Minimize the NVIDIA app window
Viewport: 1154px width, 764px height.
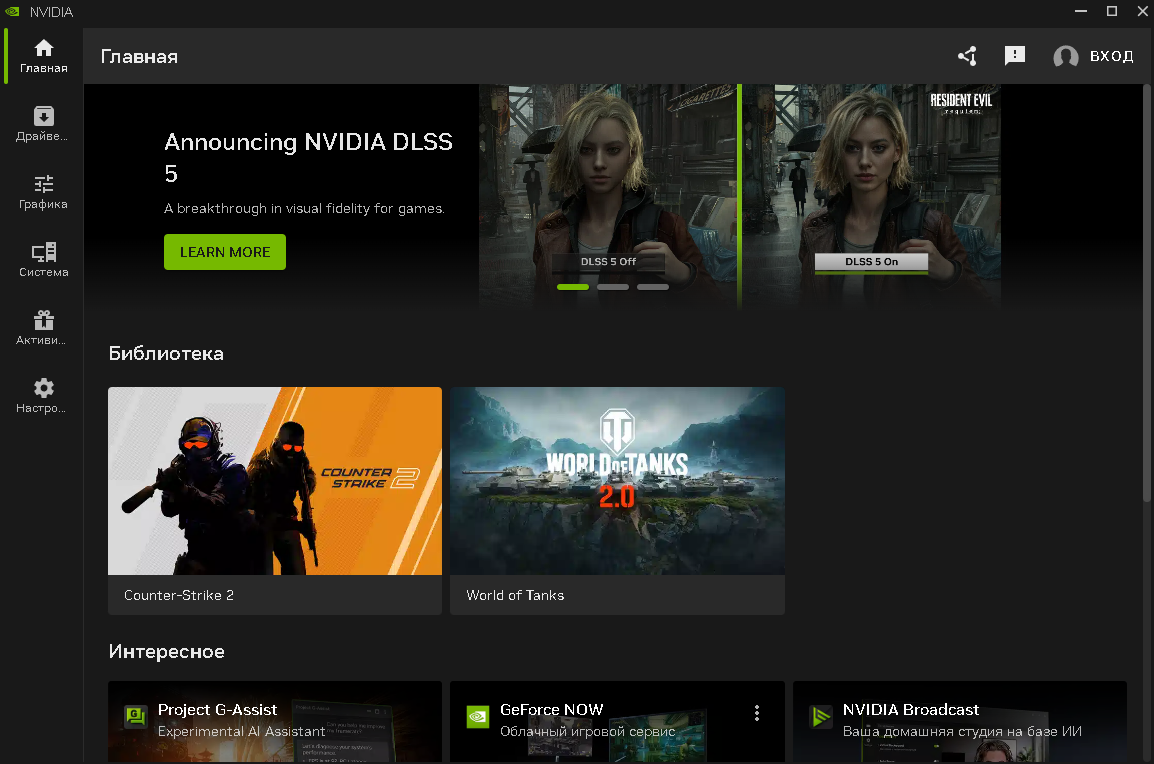click(x=1080, y=11)
